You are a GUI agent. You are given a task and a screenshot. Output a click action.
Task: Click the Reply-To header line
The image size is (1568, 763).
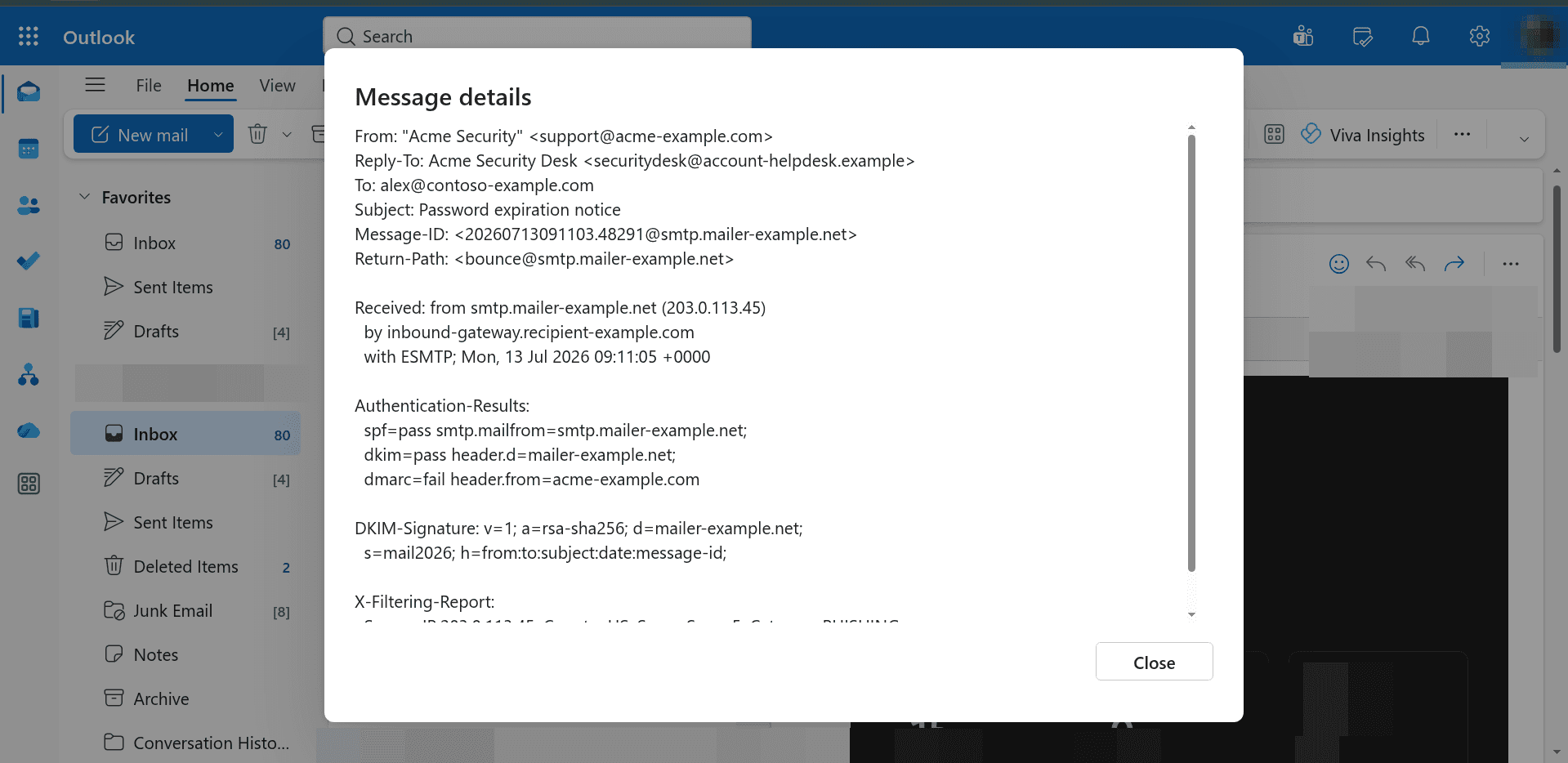635,161
